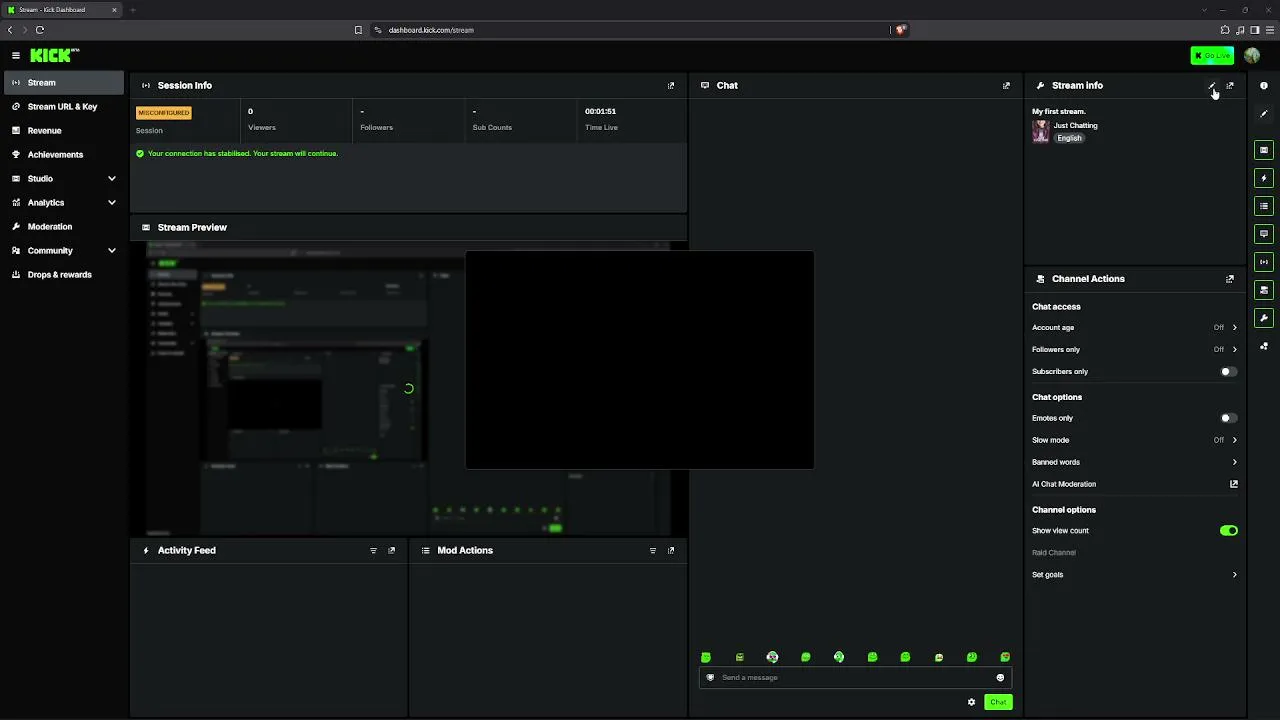Open the Account age setting chevron
The height and width of the screenshot is (720, 1280).
[x=1234, y=328]
